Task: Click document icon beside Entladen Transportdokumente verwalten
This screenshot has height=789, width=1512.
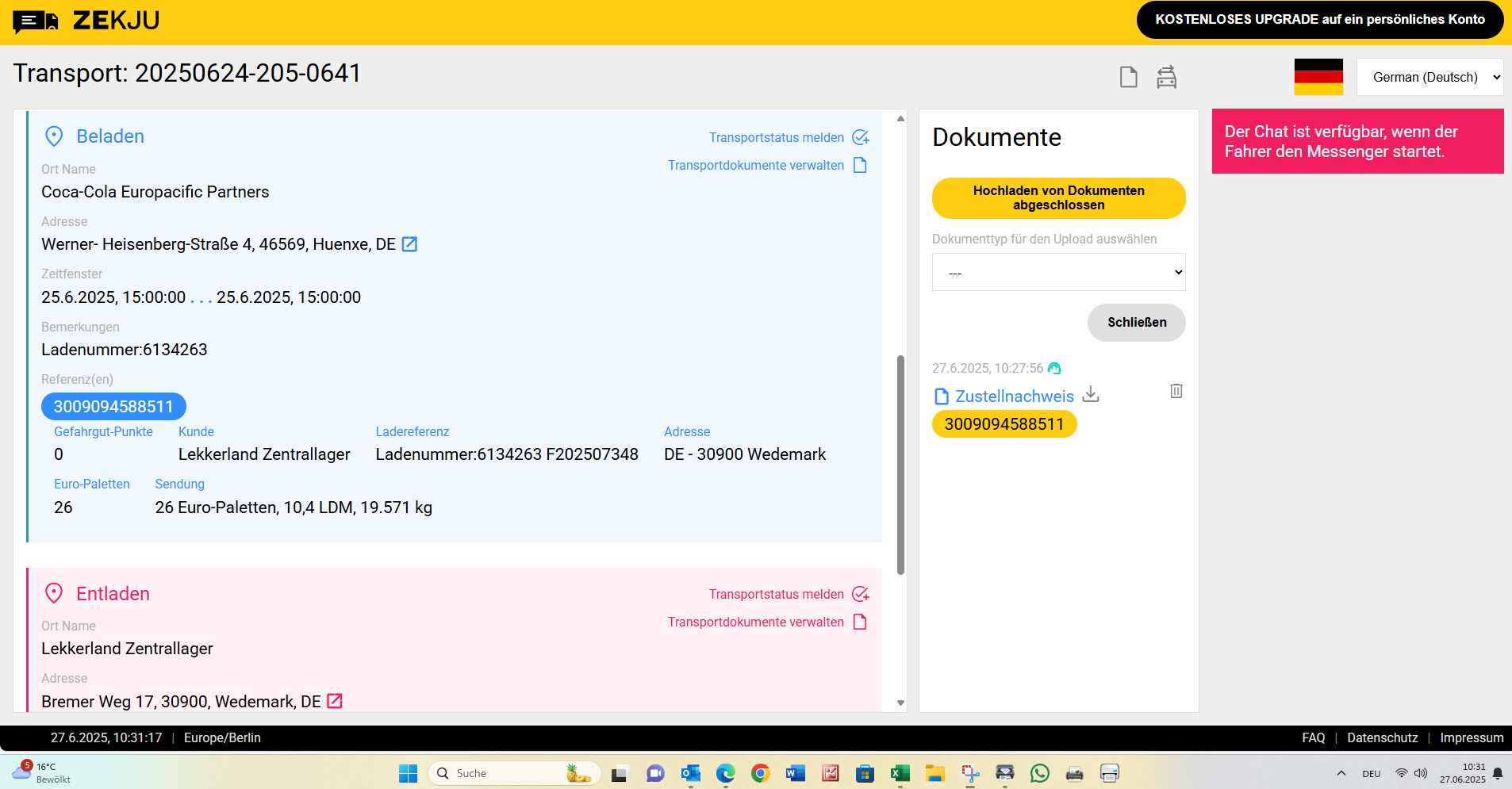Action: (860, 622)
